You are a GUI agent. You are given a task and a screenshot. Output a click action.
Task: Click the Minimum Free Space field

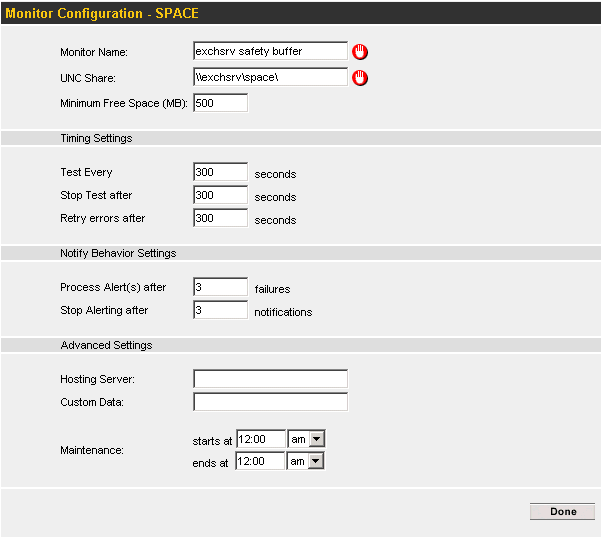221,103
